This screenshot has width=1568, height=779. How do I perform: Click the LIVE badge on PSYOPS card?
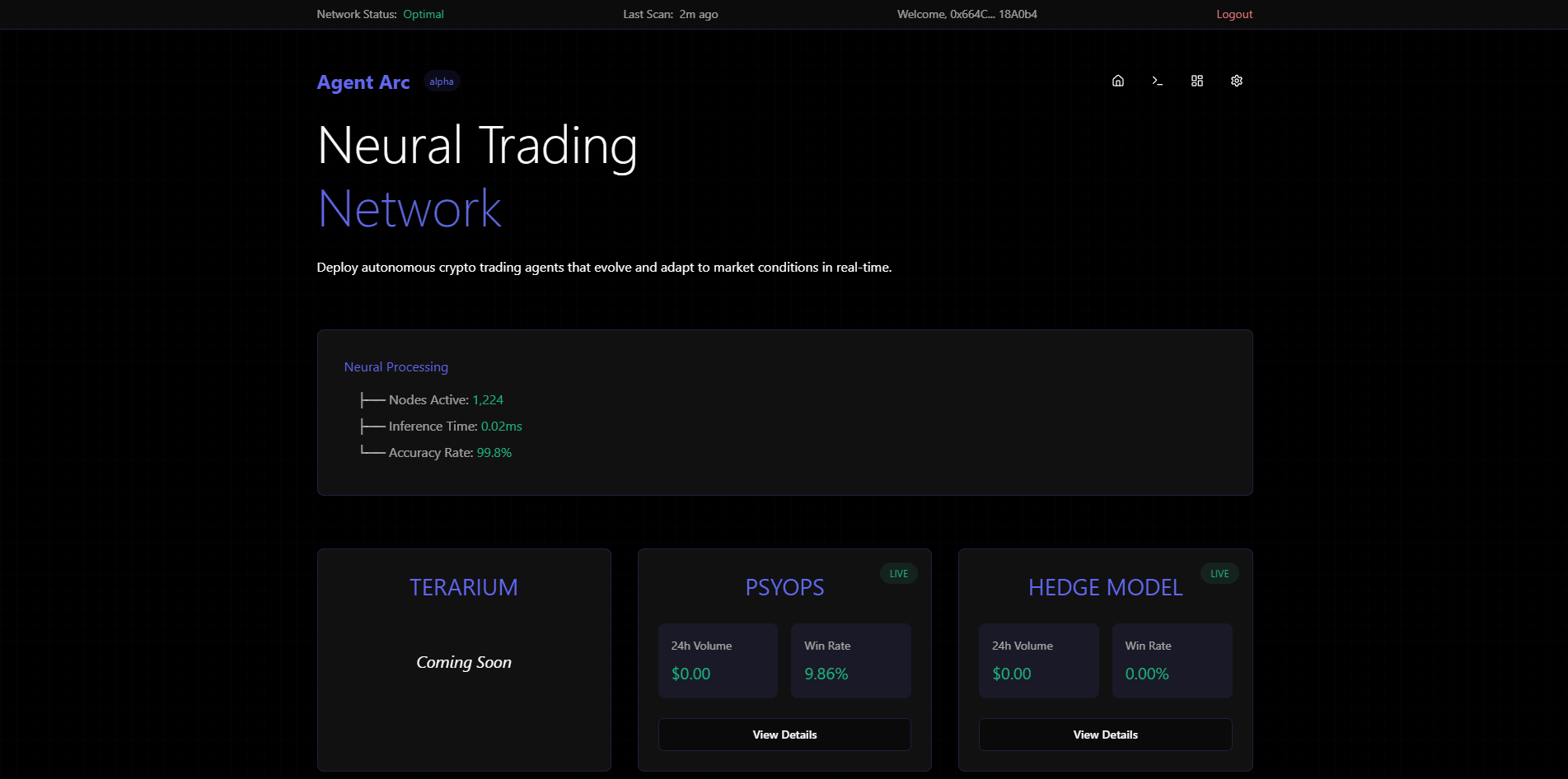coord(898,574)
